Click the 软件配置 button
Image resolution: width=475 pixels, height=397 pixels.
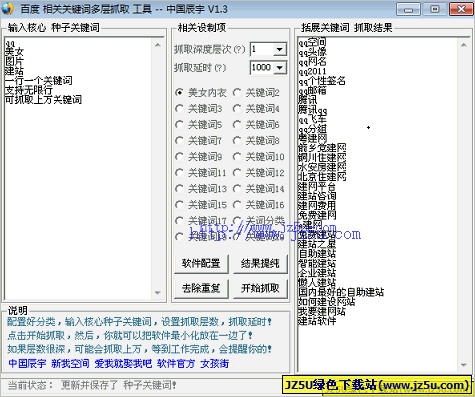click(x=201, y=264)
